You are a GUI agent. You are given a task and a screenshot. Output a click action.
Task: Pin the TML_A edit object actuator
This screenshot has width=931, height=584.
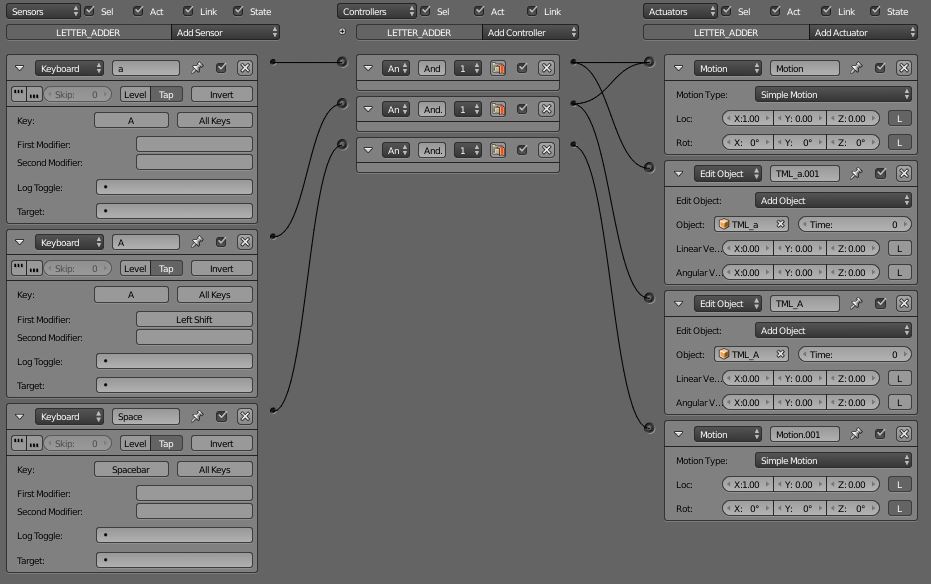856,303
